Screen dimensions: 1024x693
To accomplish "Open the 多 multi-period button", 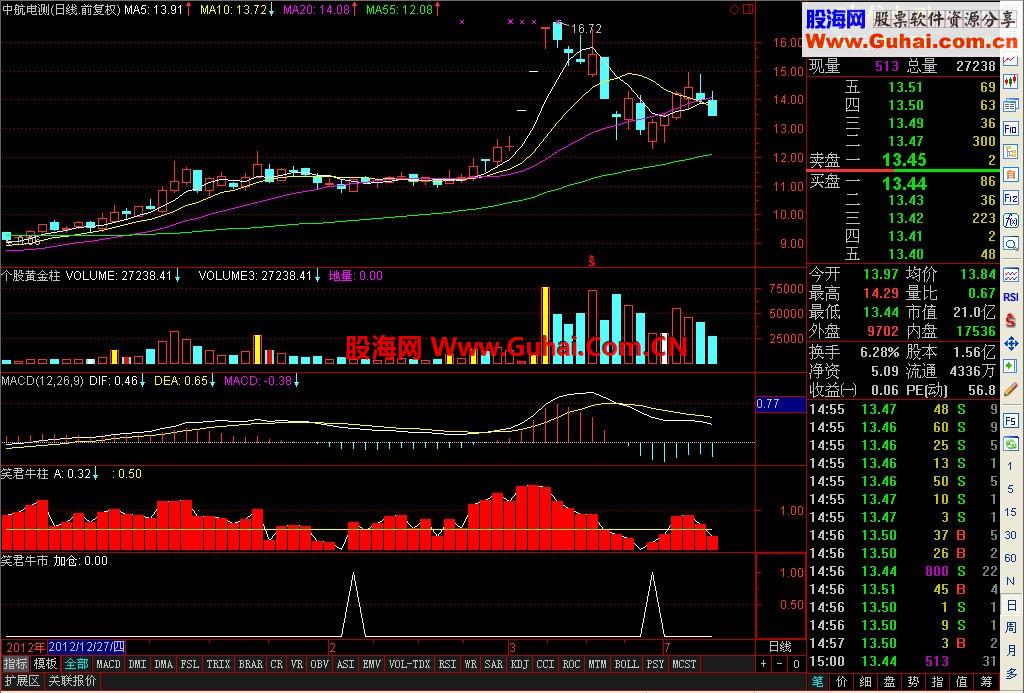I will 1011,673.
